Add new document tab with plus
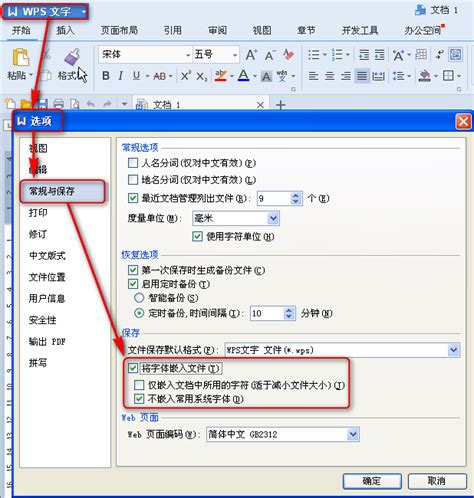474x498 pixels. tap(281, 105)
